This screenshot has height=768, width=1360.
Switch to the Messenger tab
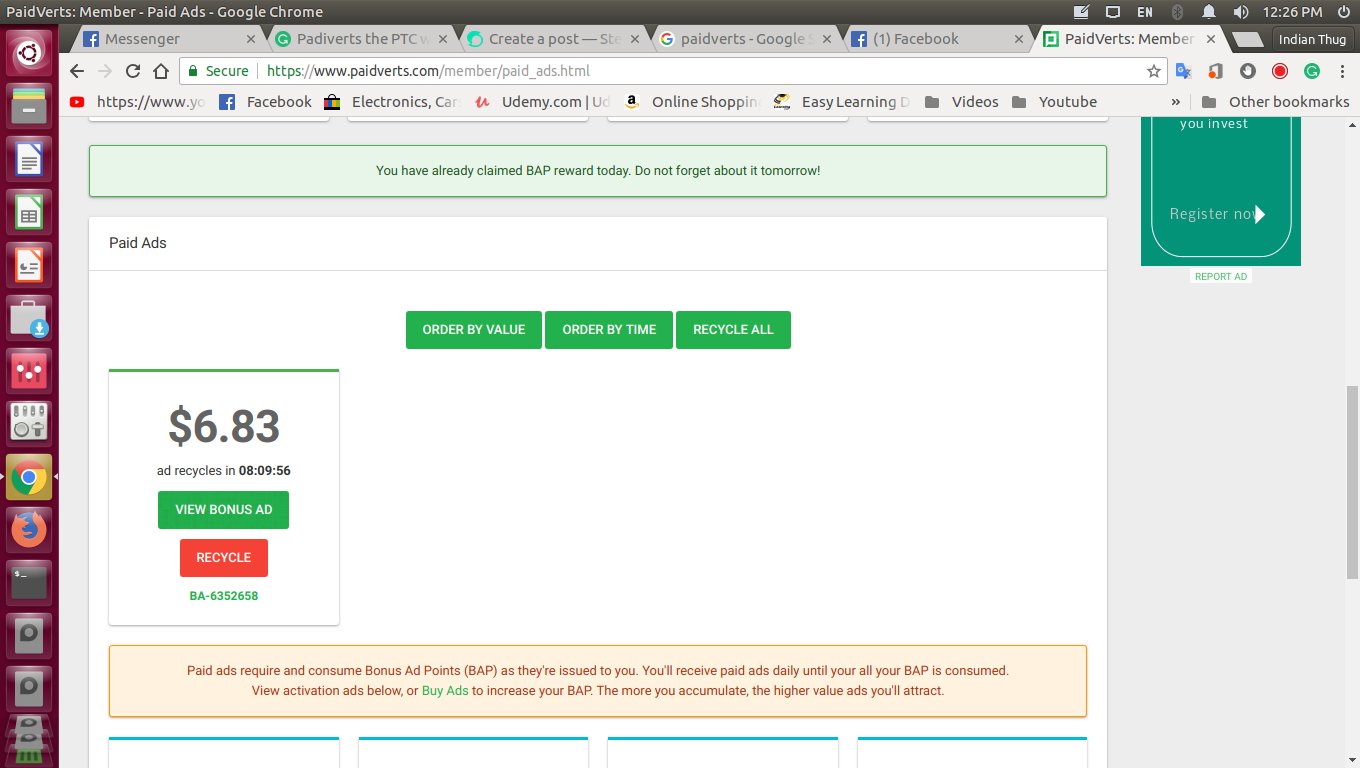click(x=165, y=39)
